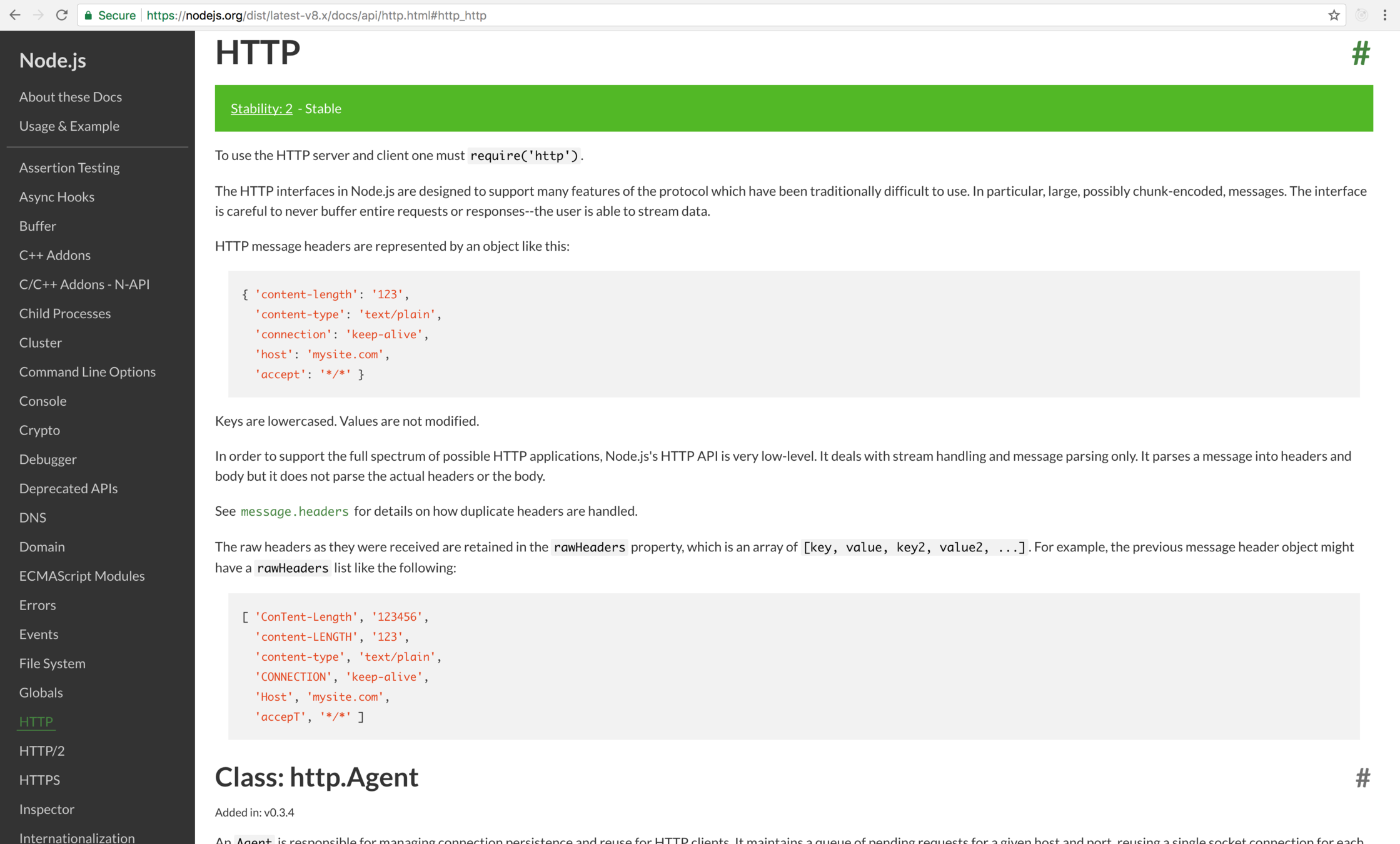Bookmark page with star icon
This screenshot has height=844, width=1400.
[1334, 15]
